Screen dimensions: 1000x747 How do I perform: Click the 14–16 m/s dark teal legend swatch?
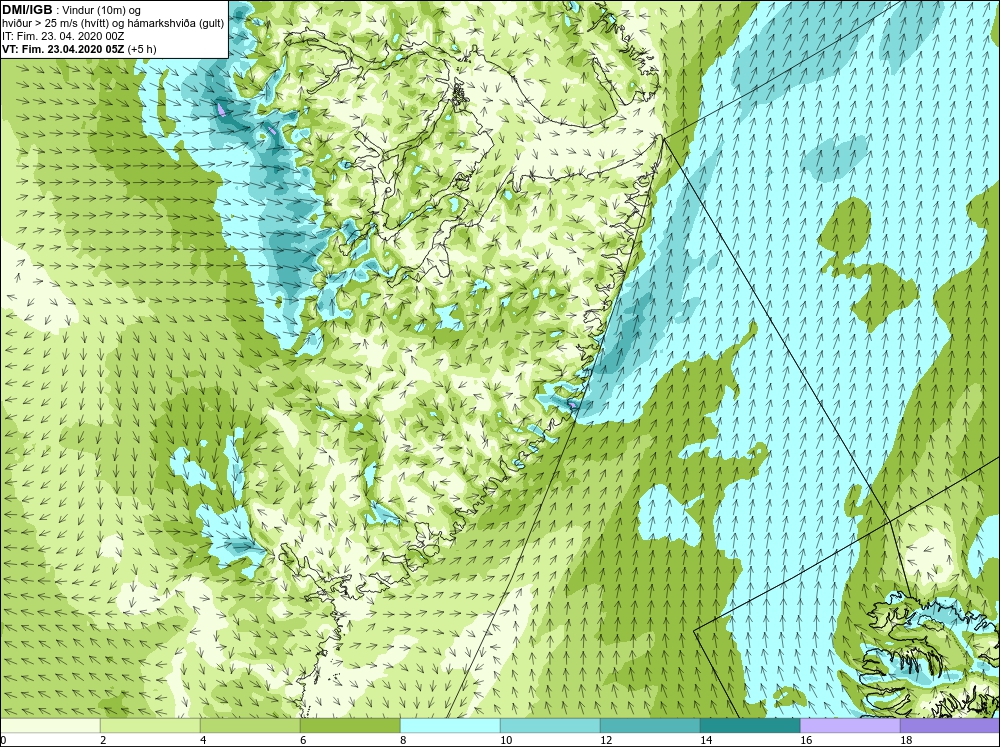click(750, 726)
